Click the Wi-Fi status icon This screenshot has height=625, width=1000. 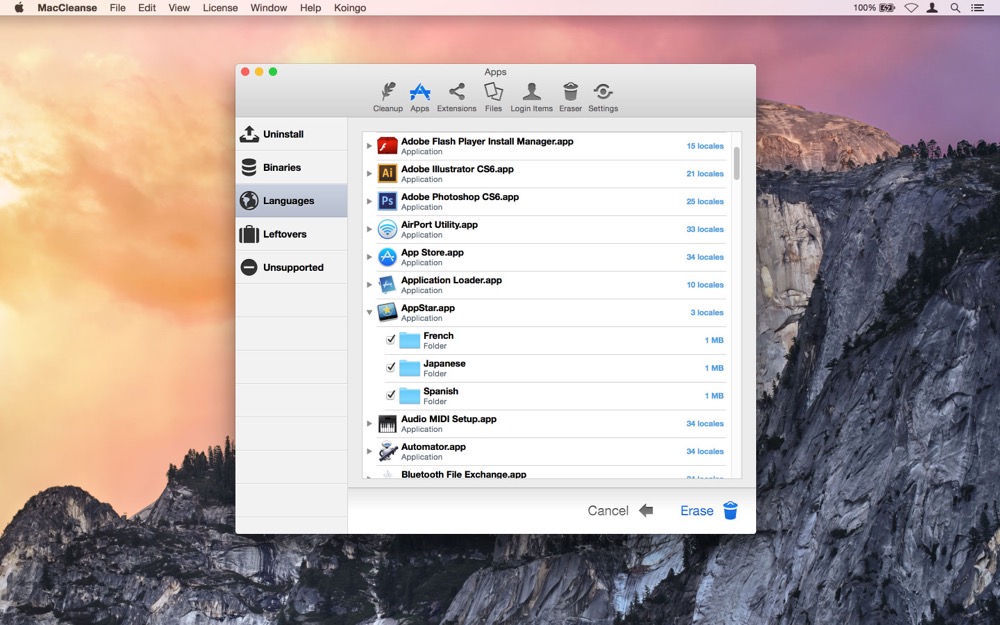pyautogui.click(x=911, y=8)
